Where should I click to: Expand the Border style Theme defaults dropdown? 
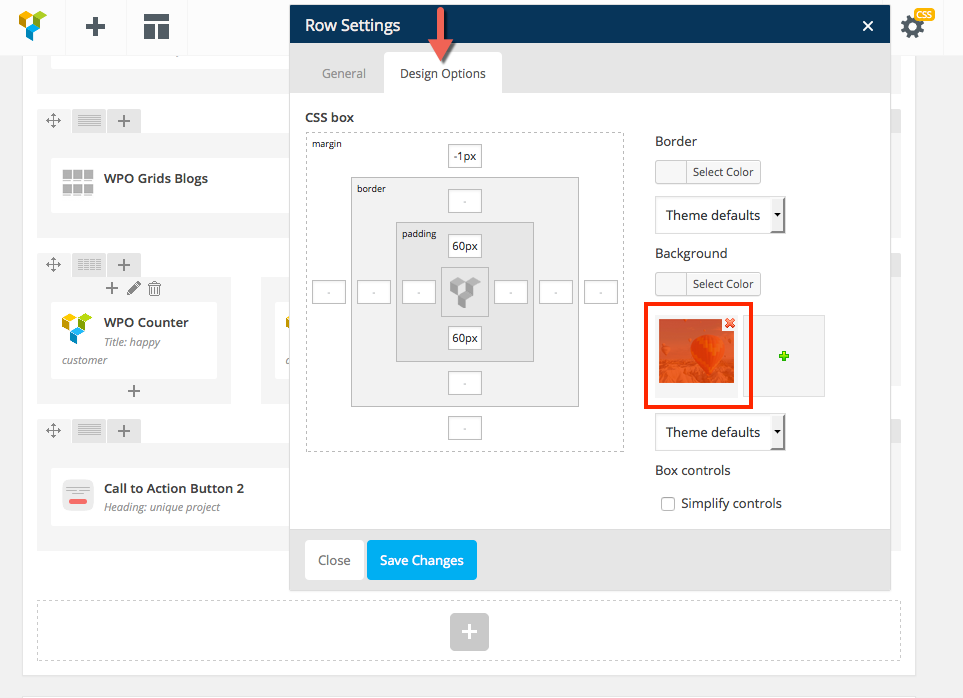(720, 215)
